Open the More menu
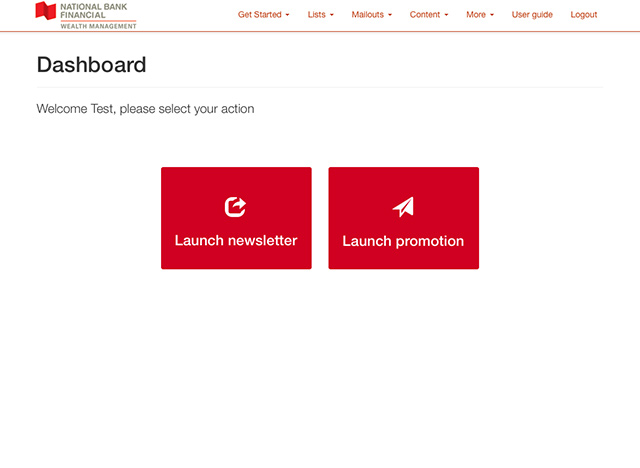 (476, 15)
